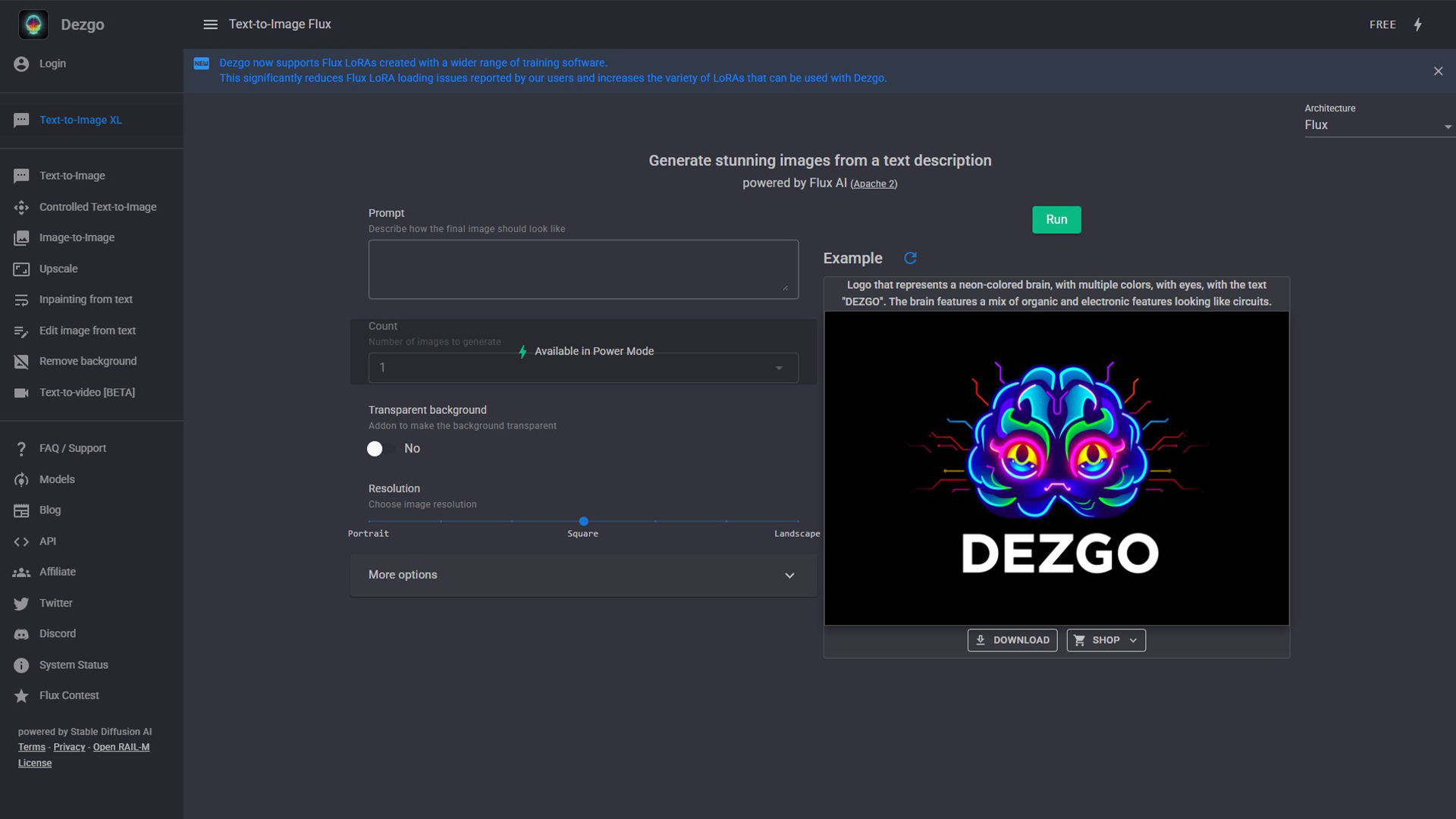Viewport: 1456px width, 819px height.
Task: Click the DOWNLOAD button
Action: [1012, 640]
